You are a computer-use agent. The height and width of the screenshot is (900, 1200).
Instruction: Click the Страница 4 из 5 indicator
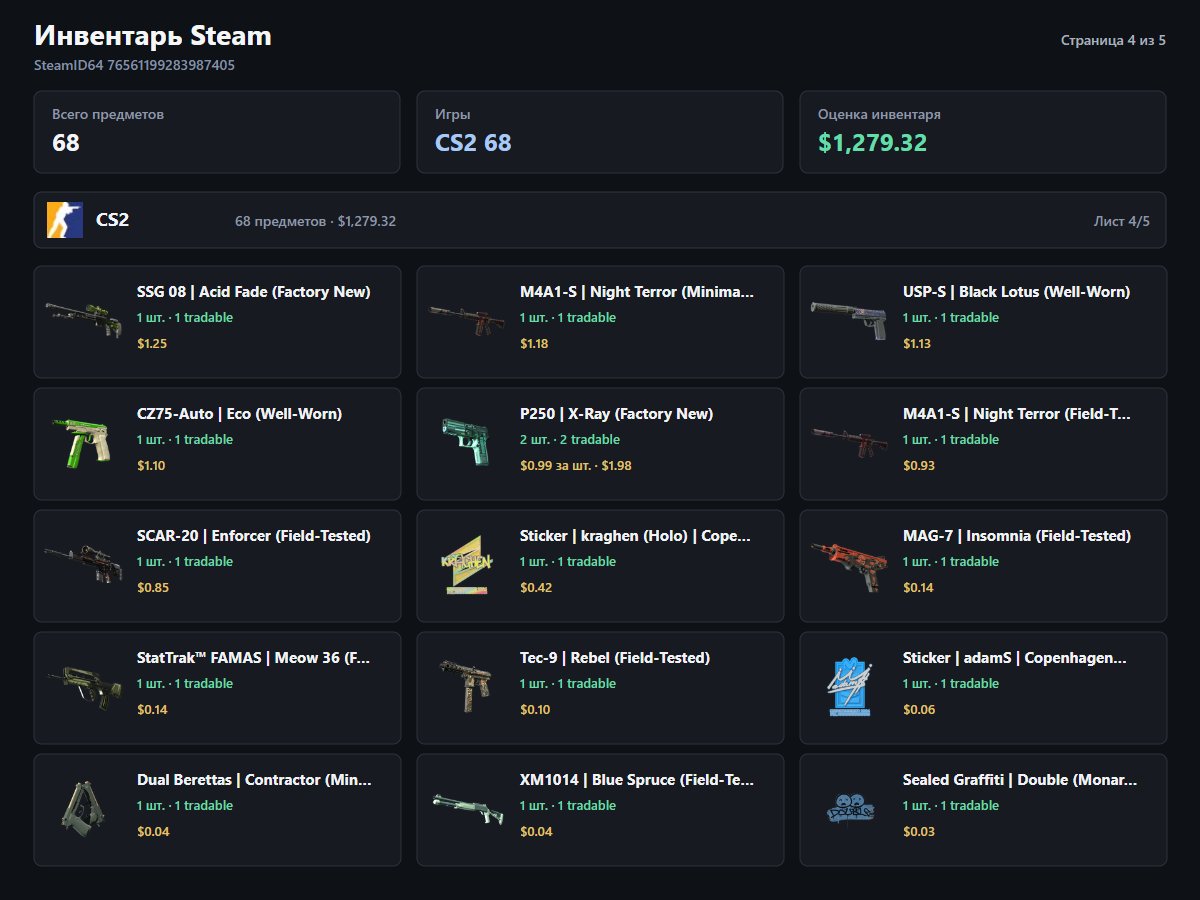1113,41
